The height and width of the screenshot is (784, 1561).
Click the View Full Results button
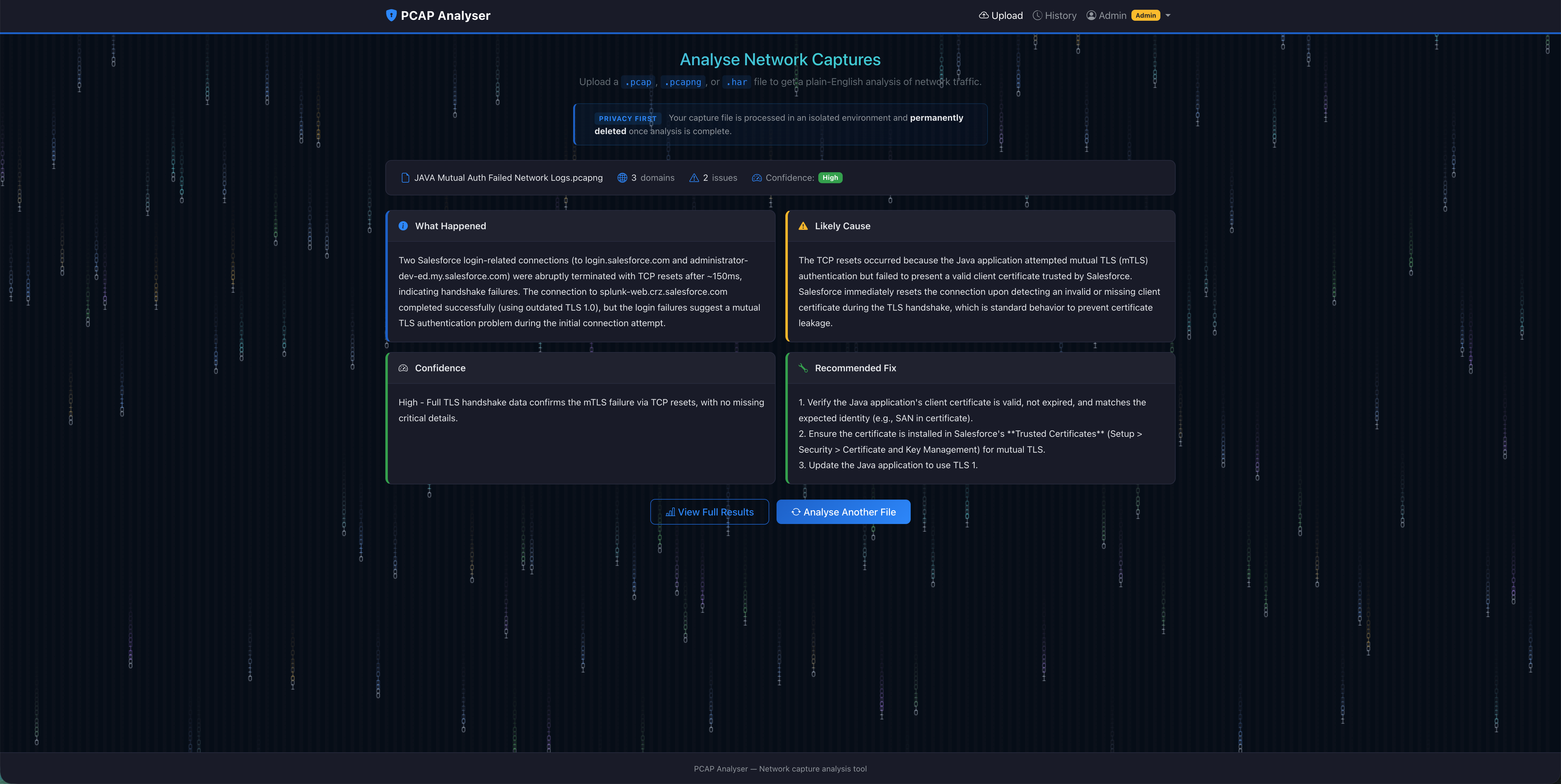(709, 512)
